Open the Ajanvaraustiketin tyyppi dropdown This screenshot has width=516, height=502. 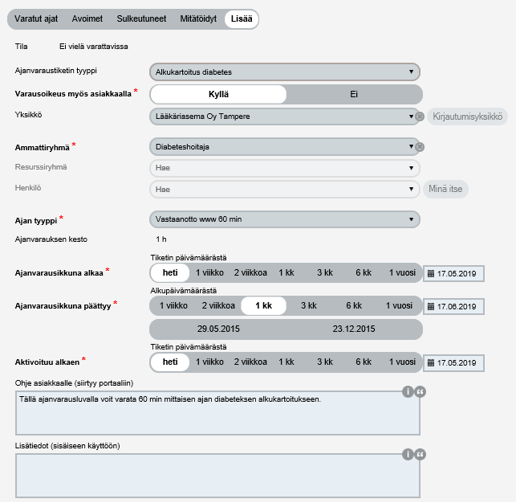[x=285, y=72]
